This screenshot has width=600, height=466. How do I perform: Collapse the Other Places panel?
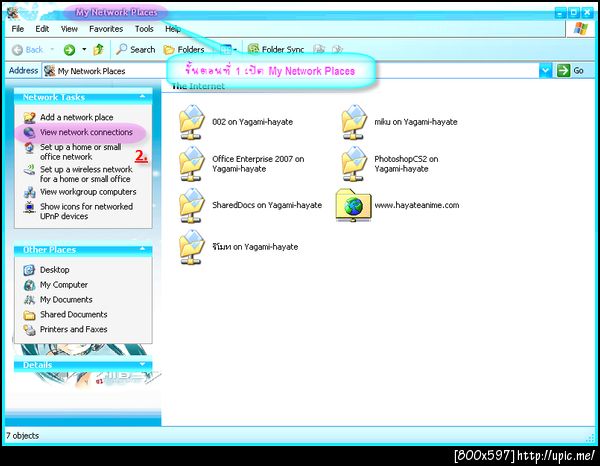click(x=142, y=249)
